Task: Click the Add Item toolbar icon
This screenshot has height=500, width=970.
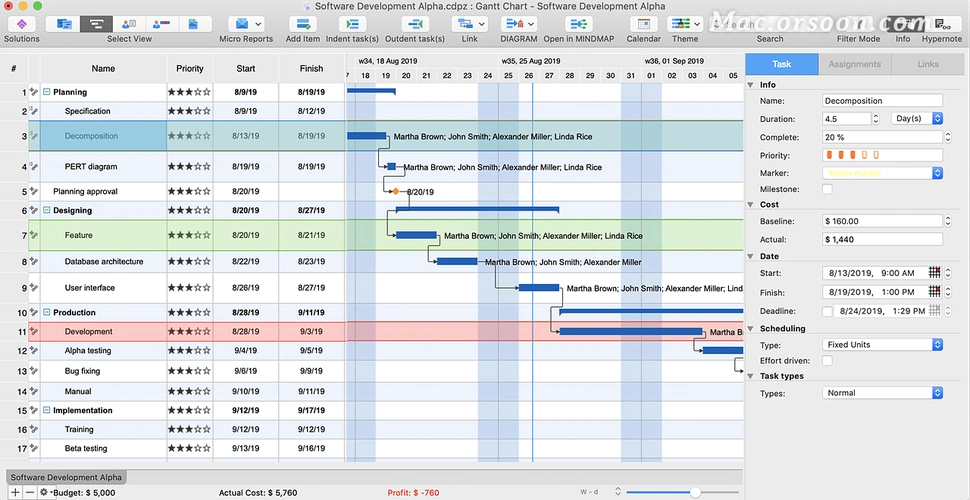Action: coord(303,24)
